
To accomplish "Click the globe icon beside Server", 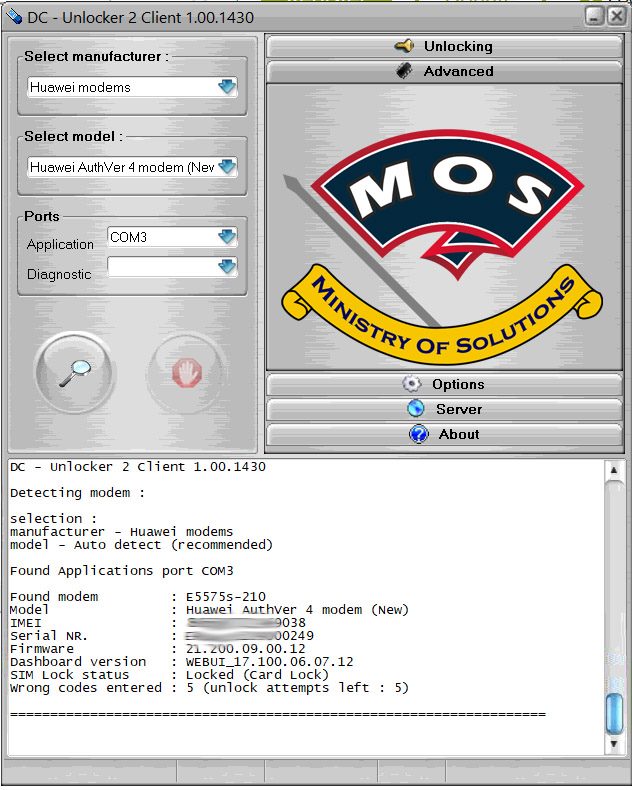I will coord(416,409).
